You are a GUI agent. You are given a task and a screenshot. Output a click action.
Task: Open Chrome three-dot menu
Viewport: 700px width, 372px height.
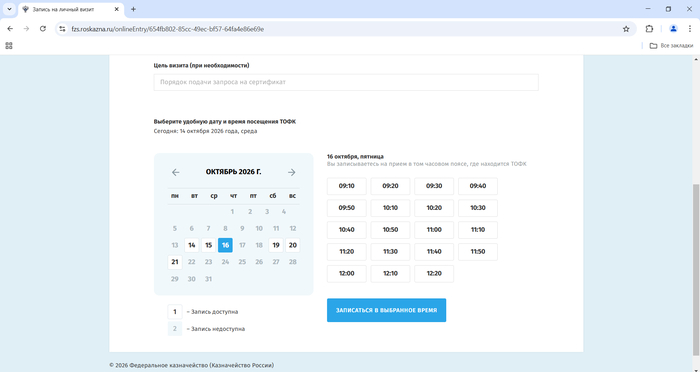pyautogui.click(x=690, y=29)
